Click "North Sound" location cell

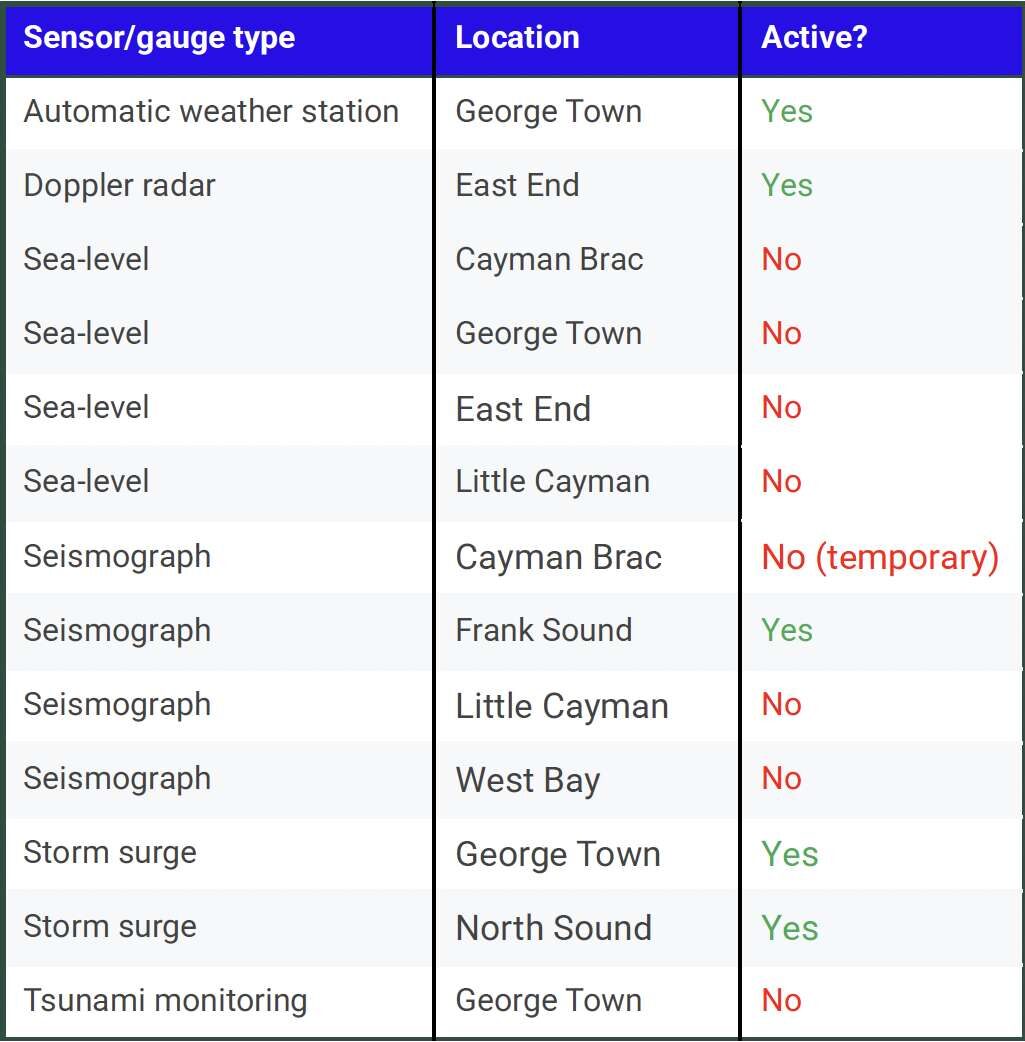click(x=553, y=928)
